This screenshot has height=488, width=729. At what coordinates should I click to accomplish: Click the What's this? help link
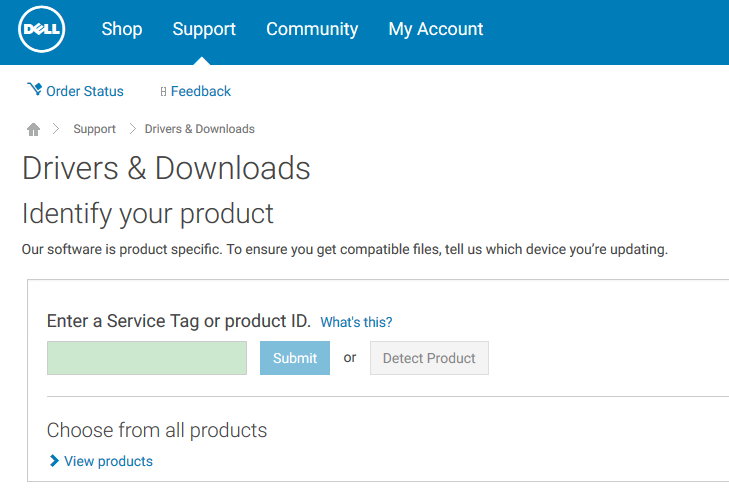pyautogui.click(x=356, y=322)
